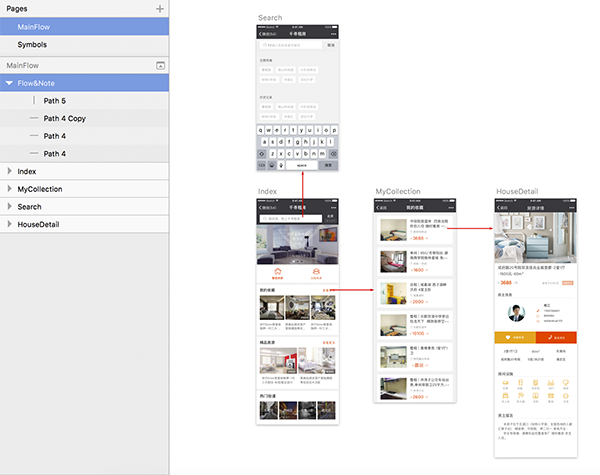Viewport: 600px width, 475px height.
Task: Click the plus icon to add page
Action: pyautogui.click(x=159, y=8)
